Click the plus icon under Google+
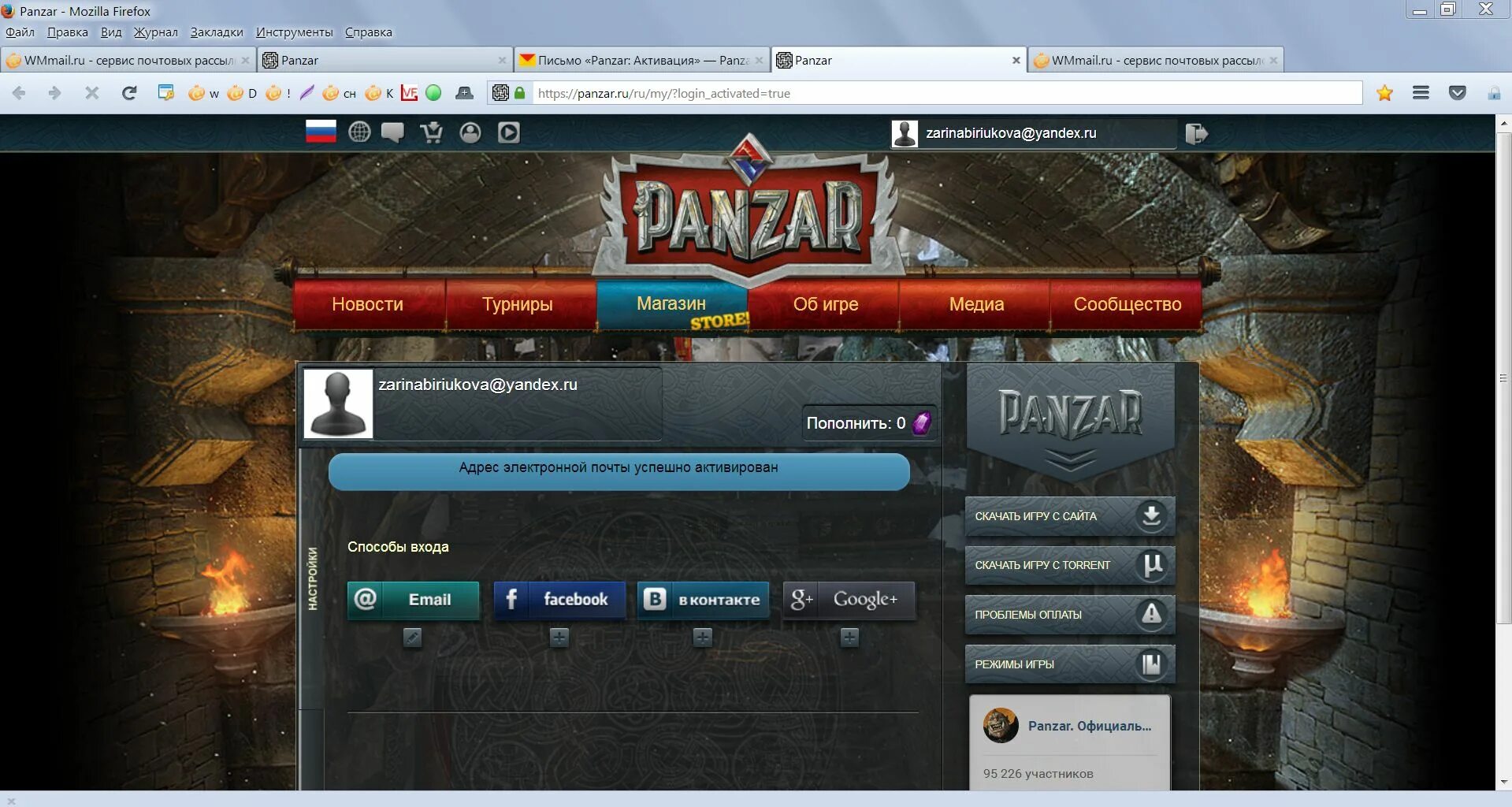Image resolution: width=1512 pixels, height=807 pixels. (x=849, y=638)
